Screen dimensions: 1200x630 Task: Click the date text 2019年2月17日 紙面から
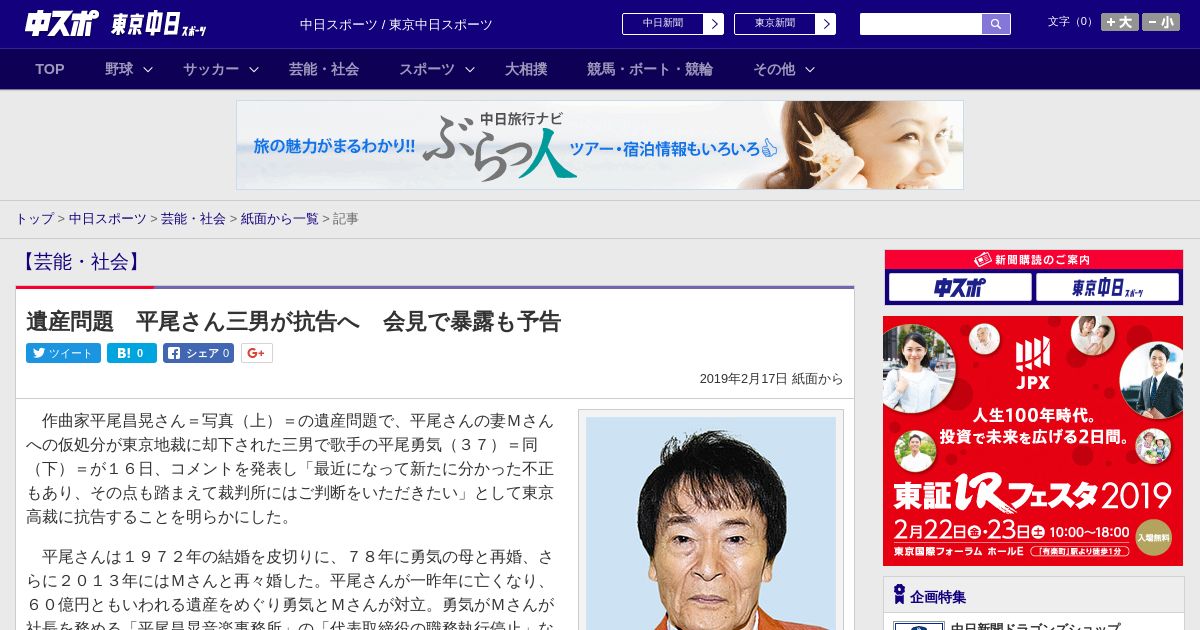771,379
